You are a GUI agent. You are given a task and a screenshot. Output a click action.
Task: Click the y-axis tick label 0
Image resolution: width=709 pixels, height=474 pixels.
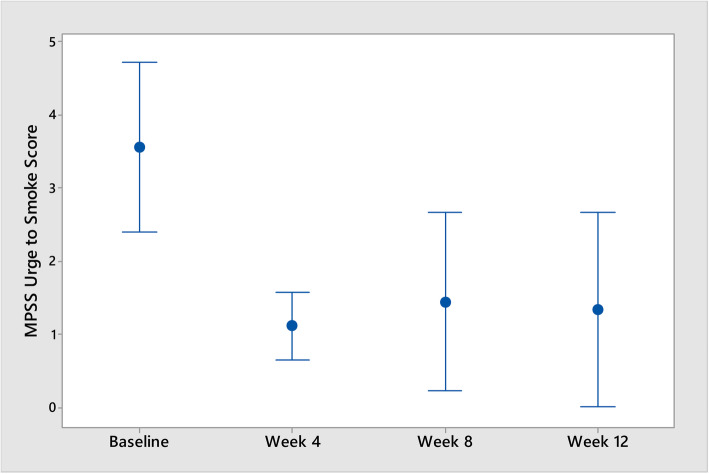point(49,408)
